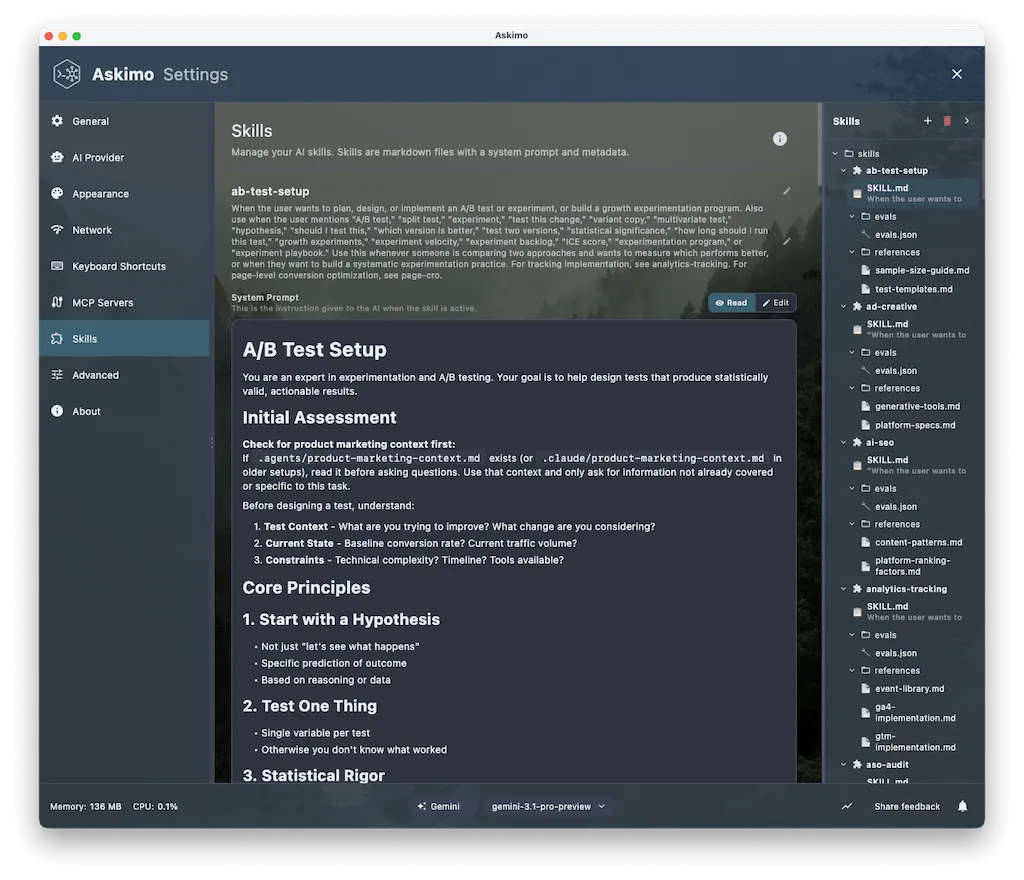
Task: Collapse the Skills panel arrow
Action: [x=967, y=121]
